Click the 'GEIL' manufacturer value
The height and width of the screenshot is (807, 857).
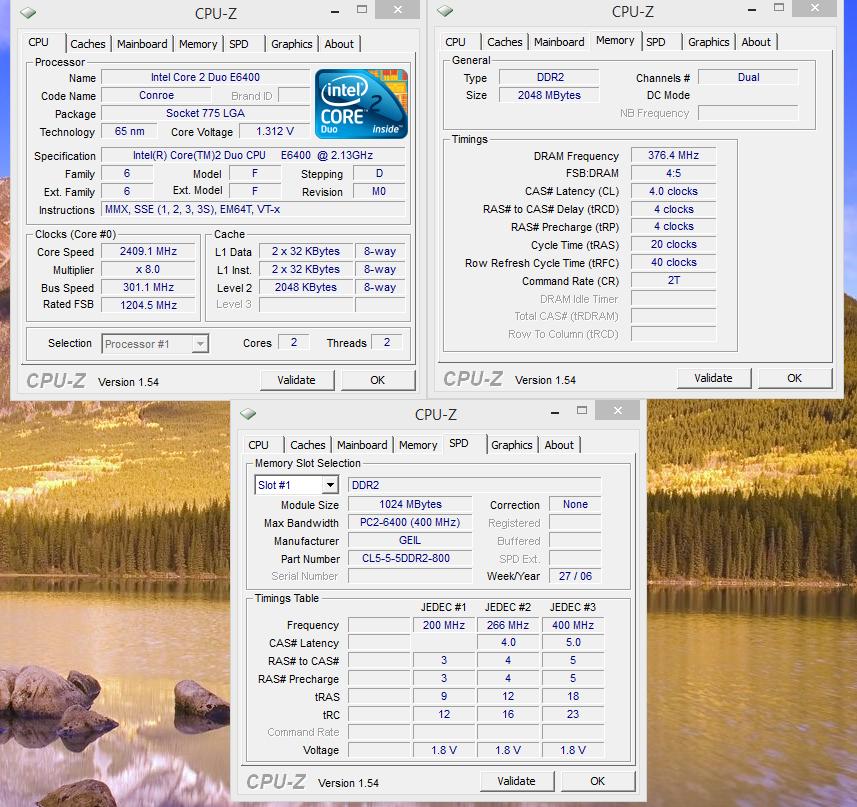pos(410,540)
